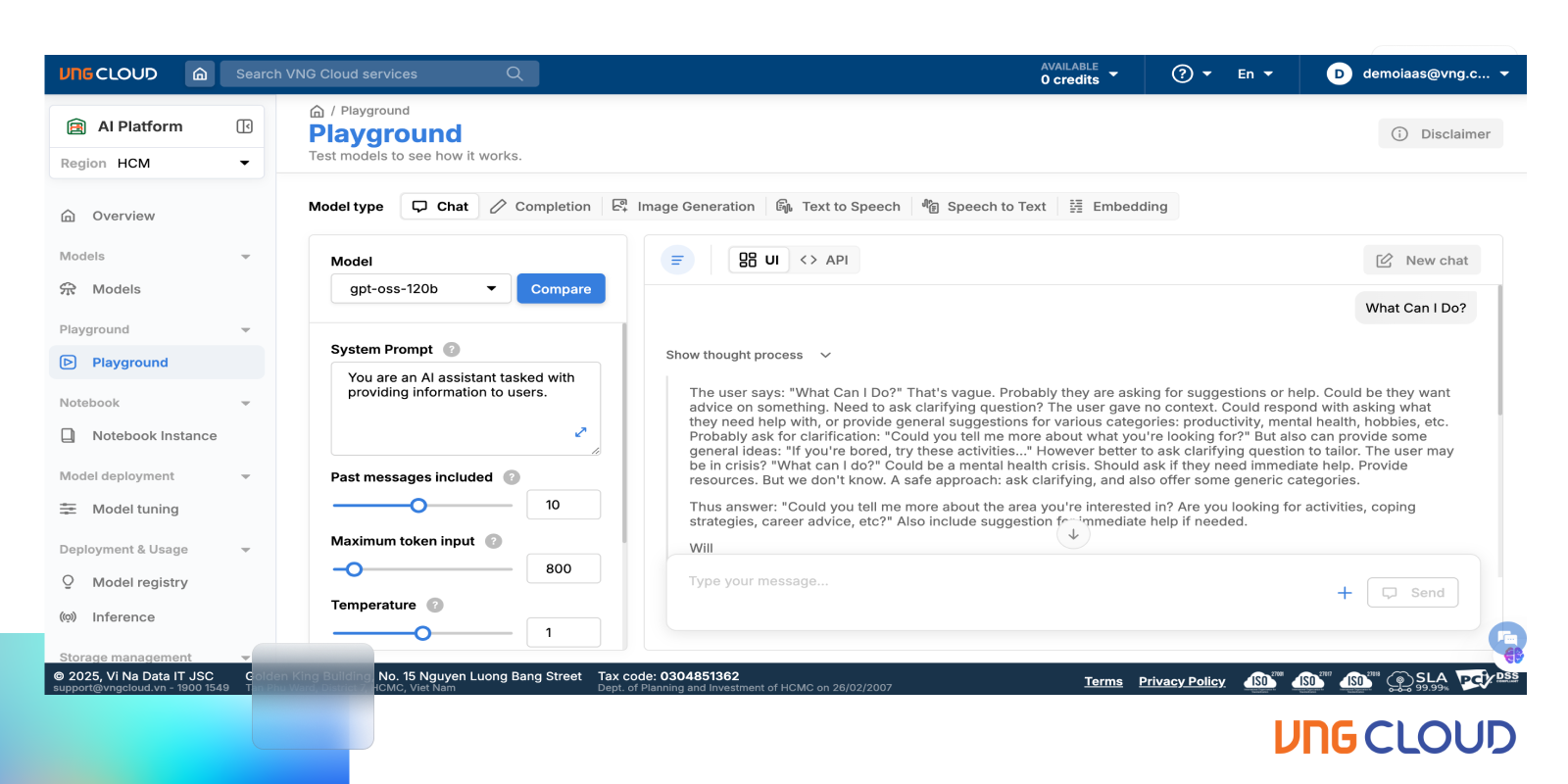1568x784 pixels.
Task: Collapse the Notebook sidebar section
Action: [x=245, y=404]
